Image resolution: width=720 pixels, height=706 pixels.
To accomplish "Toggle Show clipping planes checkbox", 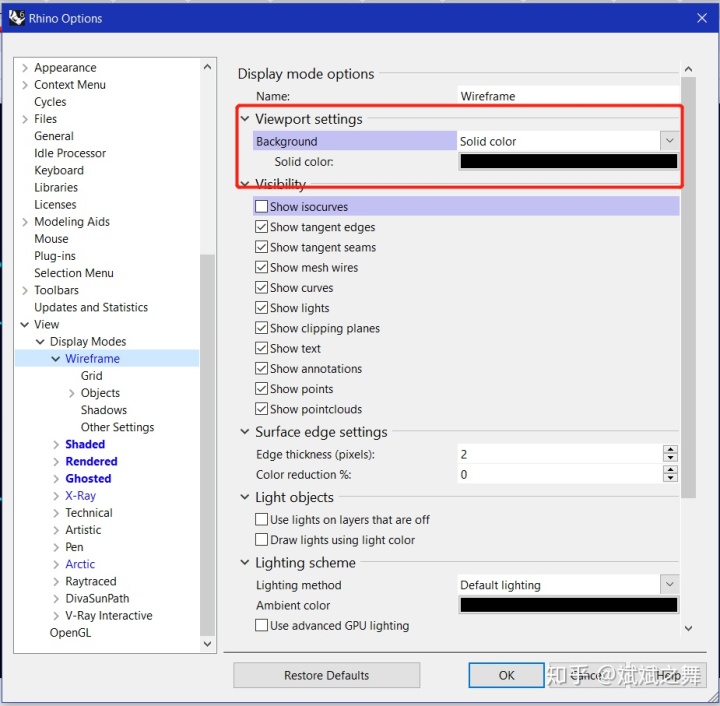I will coord(261,328).
